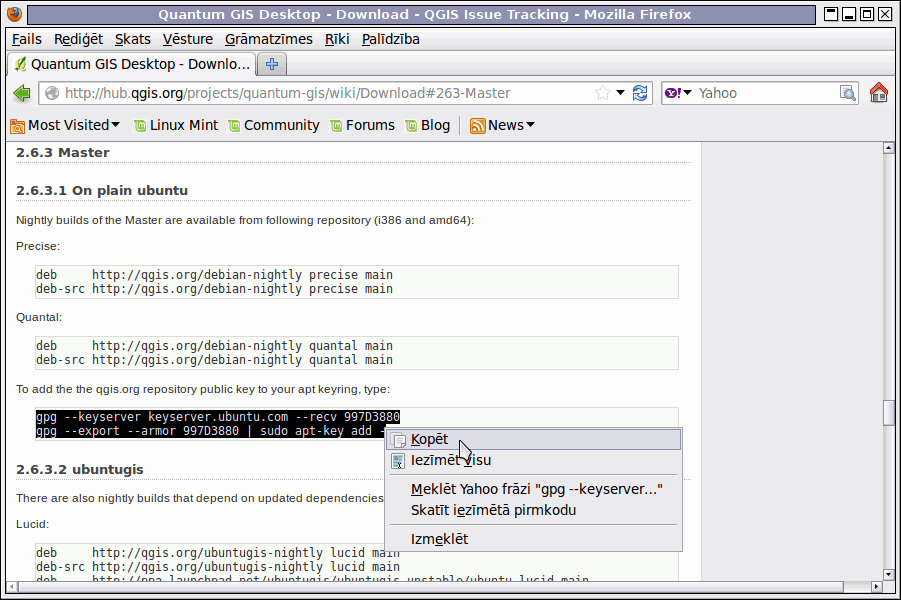Screen dimensions: 901x600
Task: Click the Firefox logo in title bar
Action: (x=14, y=14)
